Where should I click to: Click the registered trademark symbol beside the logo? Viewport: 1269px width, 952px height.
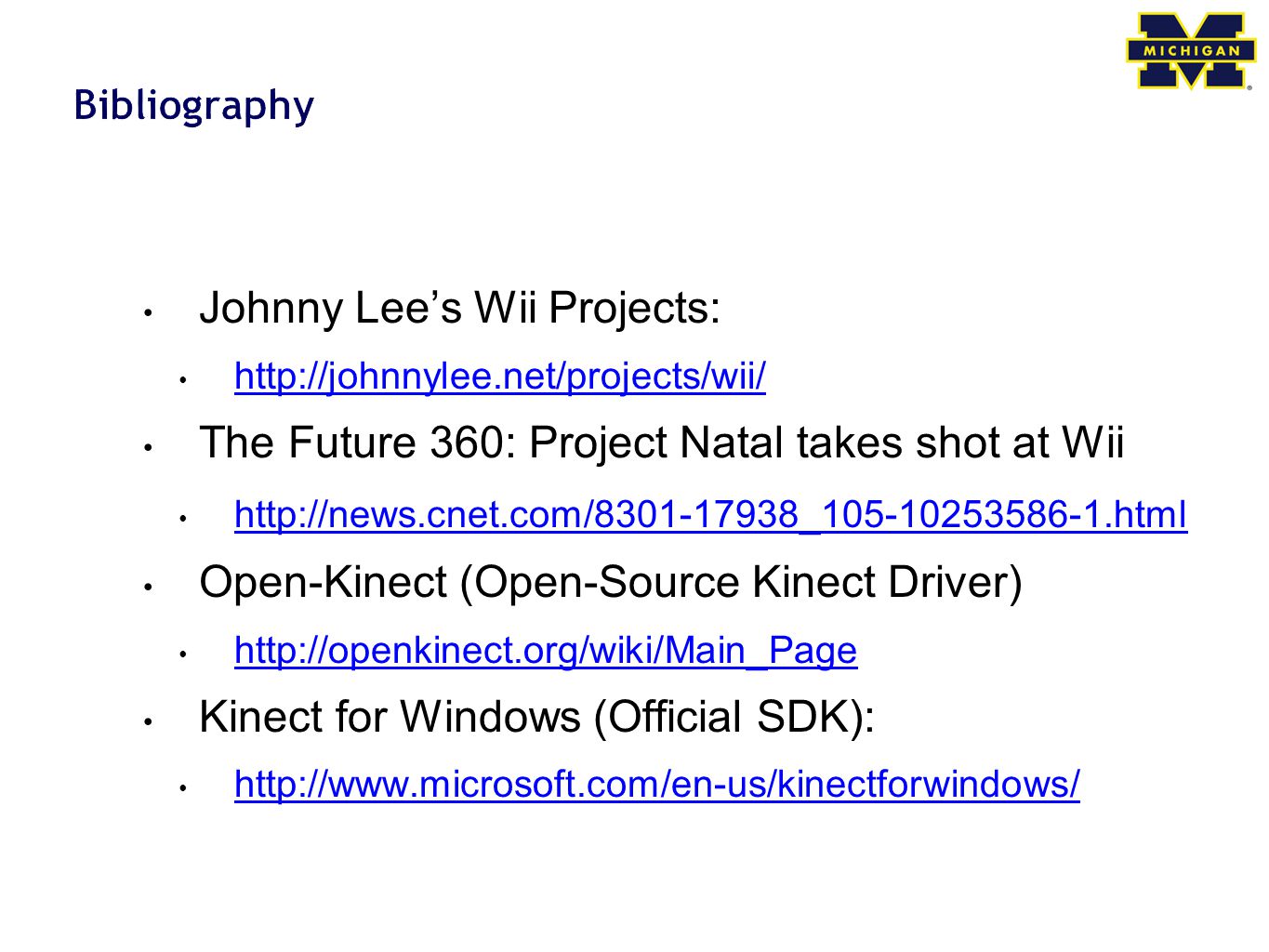[x=1249, y=87]
